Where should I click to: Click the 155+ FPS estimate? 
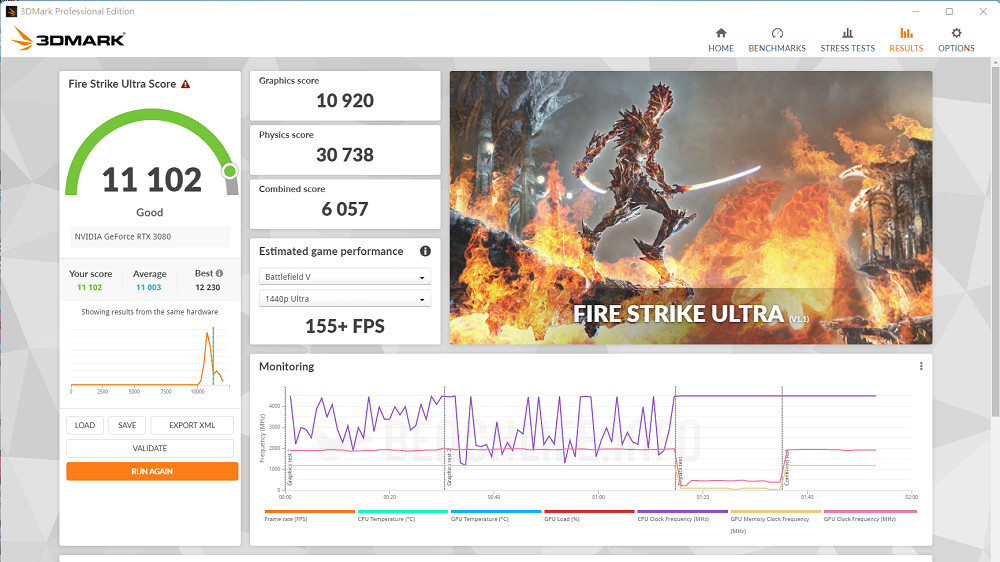pos(345,327)
